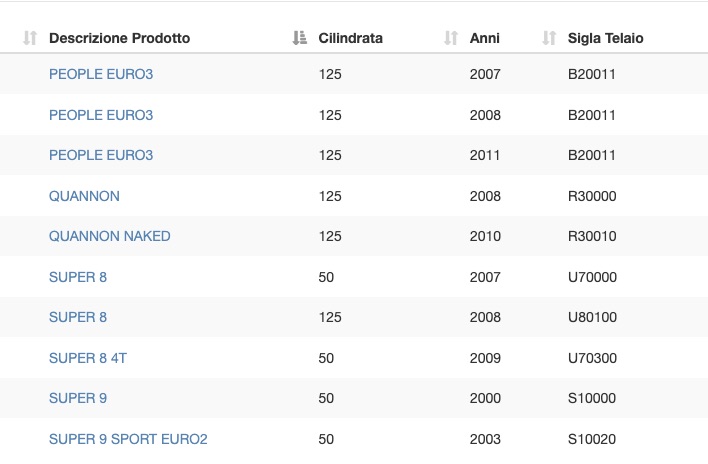Open the SUPER 8 4T link
Viewport: 708px width, 464px height.
pyautogui.click(x=88, y=358)
